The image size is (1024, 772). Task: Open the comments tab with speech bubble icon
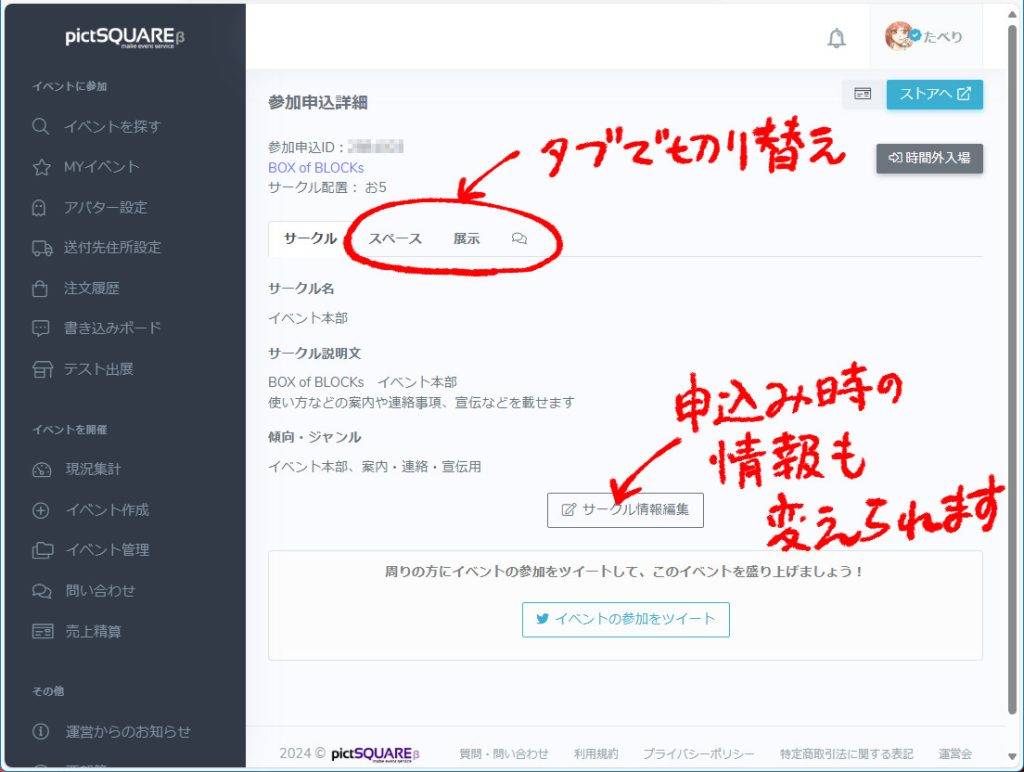click(519, 239)
